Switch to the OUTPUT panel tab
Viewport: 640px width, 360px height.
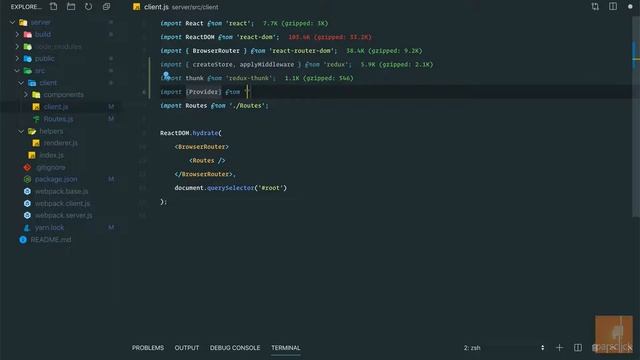point(187,348)
